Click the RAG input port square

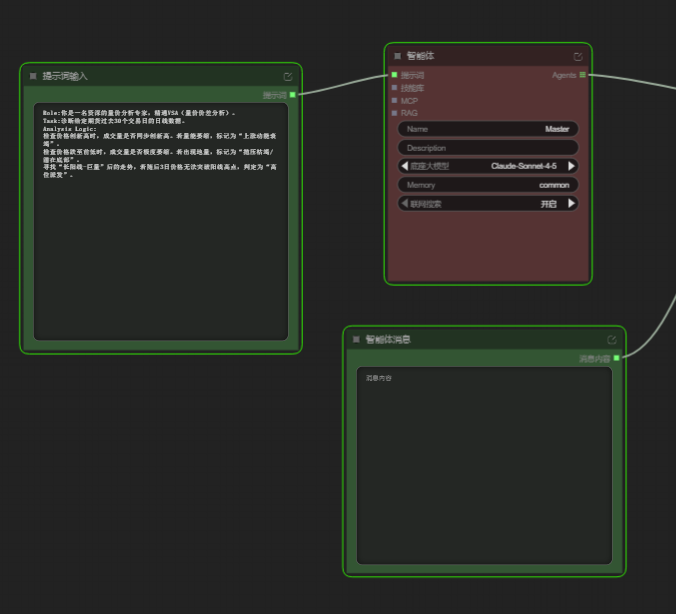click(395, 113)
